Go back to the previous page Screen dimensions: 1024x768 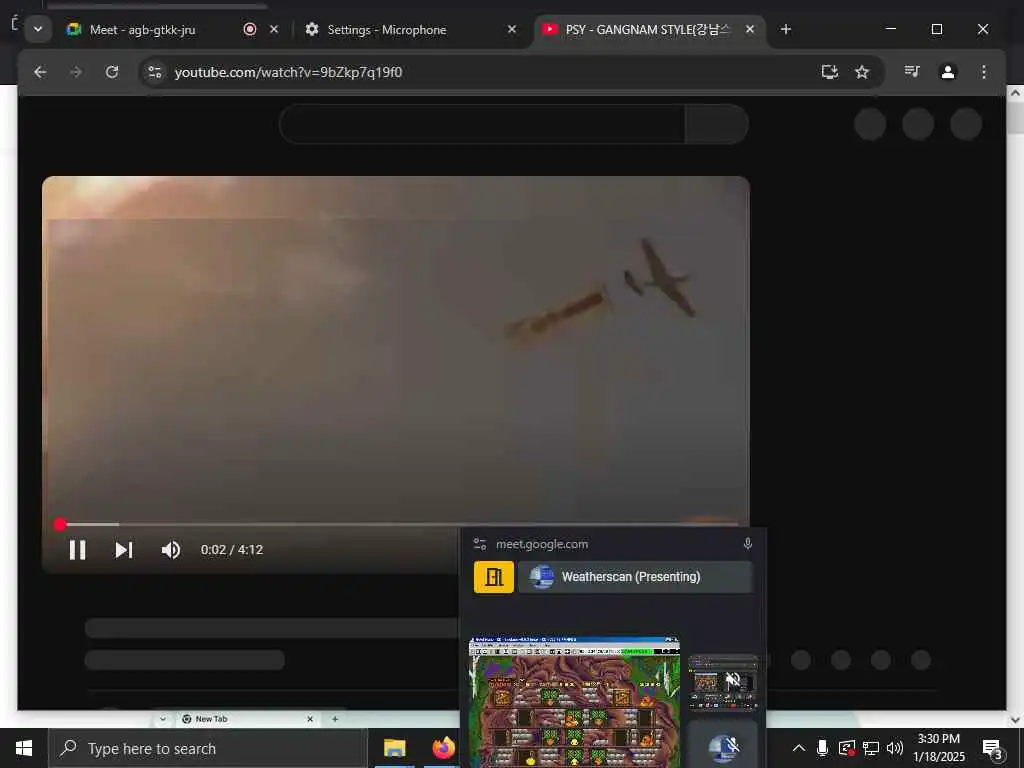tap(40, 72)
